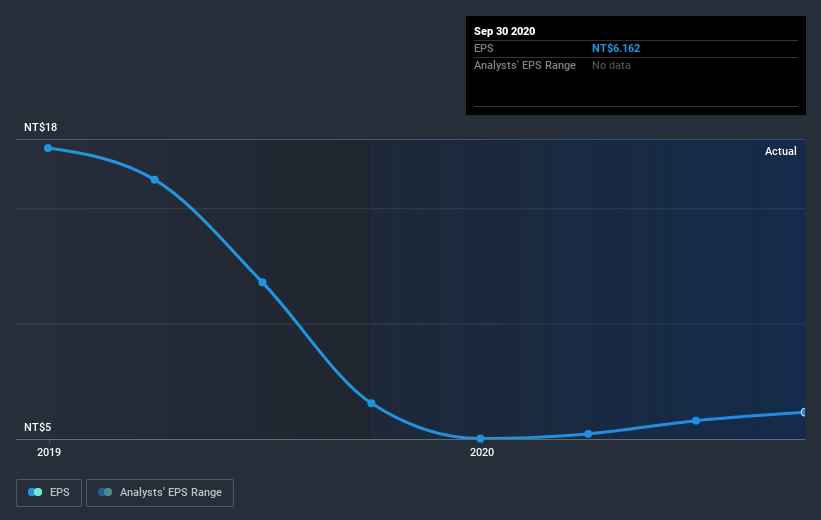
Task: Select the third EPS data point mid-decline
Action: (x=262, y=282)
